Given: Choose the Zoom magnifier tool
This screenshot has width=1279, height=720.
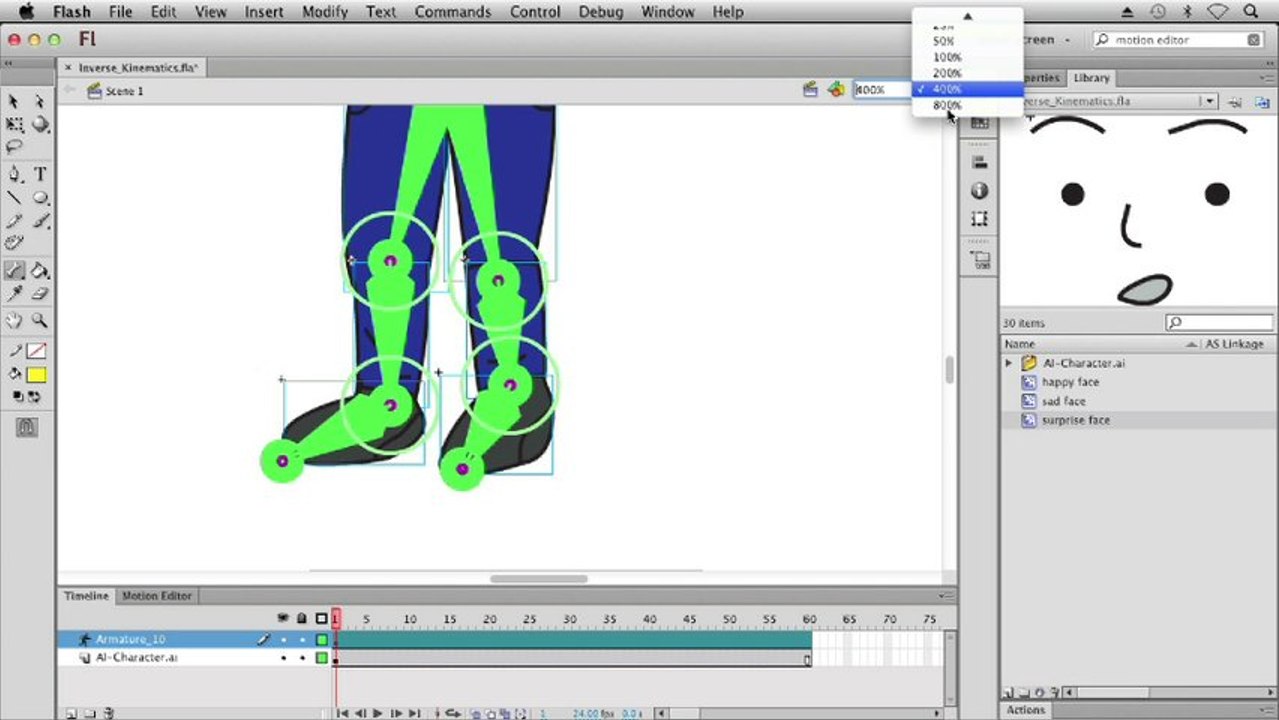Looking at the screenshot, I should 40,321.
